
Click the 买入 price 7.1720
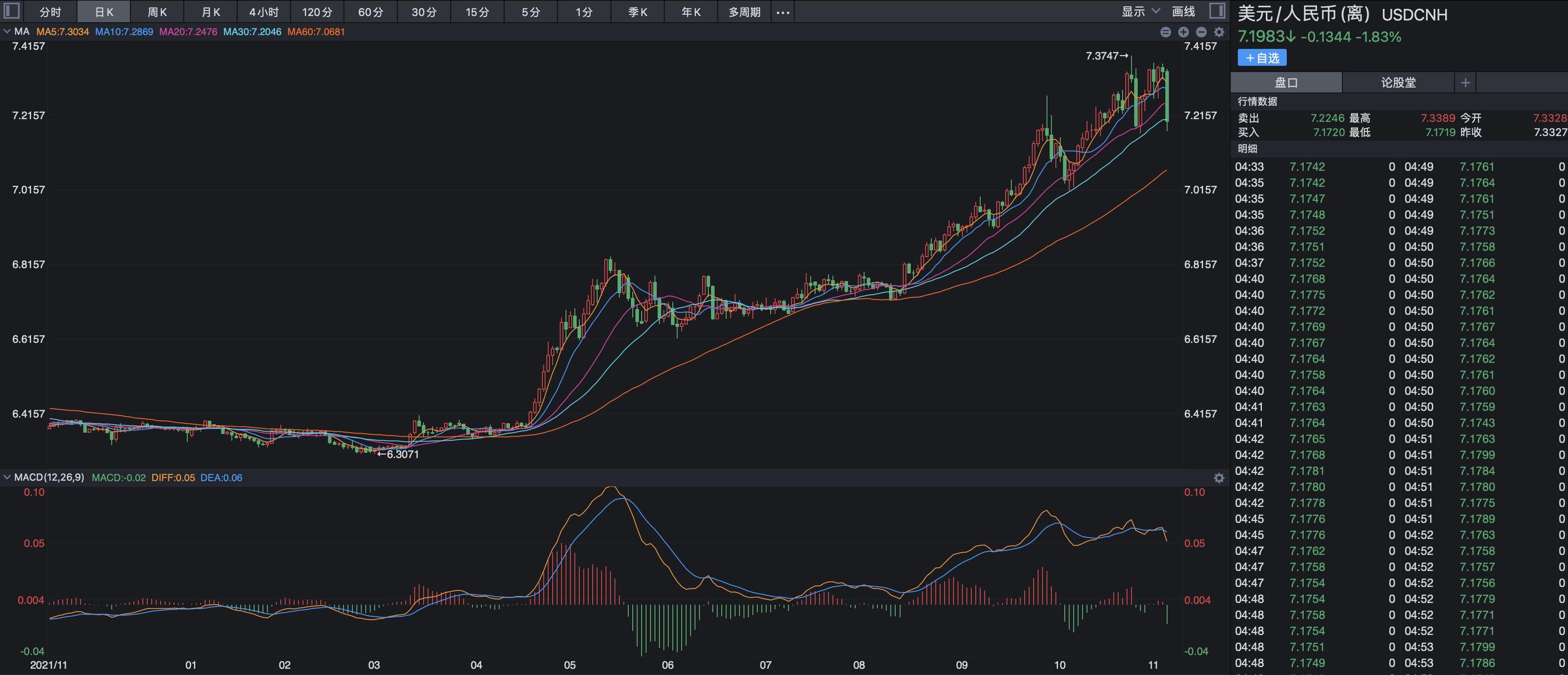coord(1328,133)
